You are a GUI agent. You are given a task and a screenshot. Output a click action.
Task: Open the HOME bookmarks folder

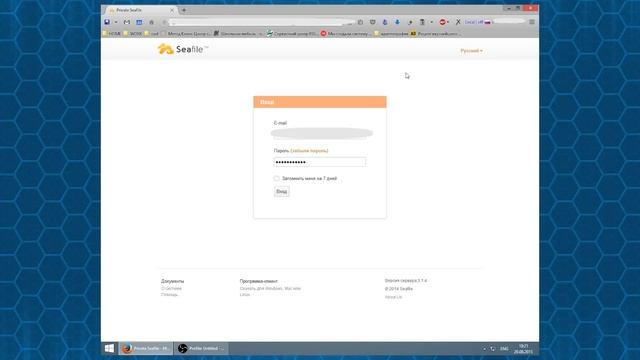(111, 33)
